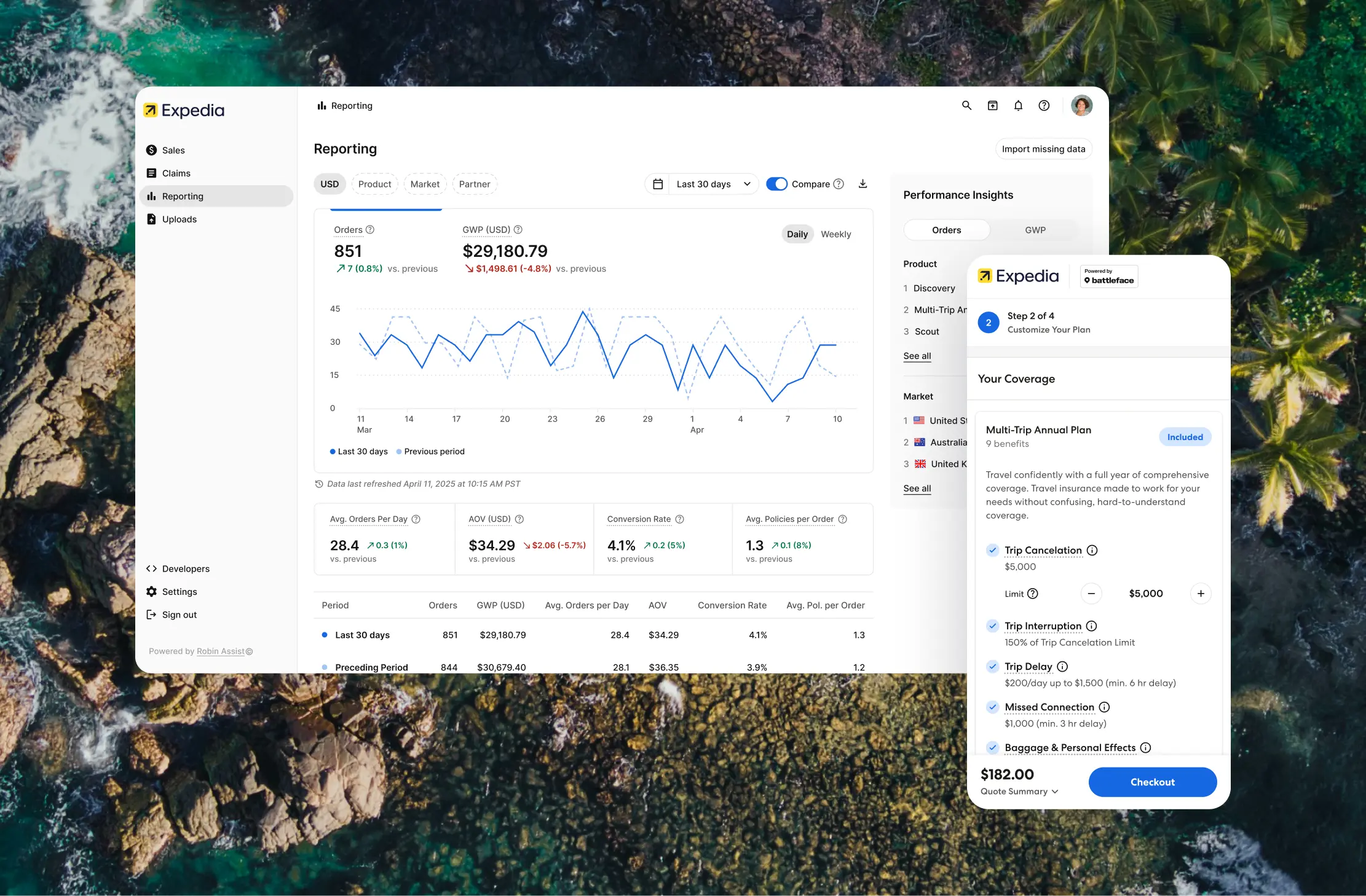Click the help question mark icon in header
The width and height of the screenshot is (1366, 896).
1044,106
